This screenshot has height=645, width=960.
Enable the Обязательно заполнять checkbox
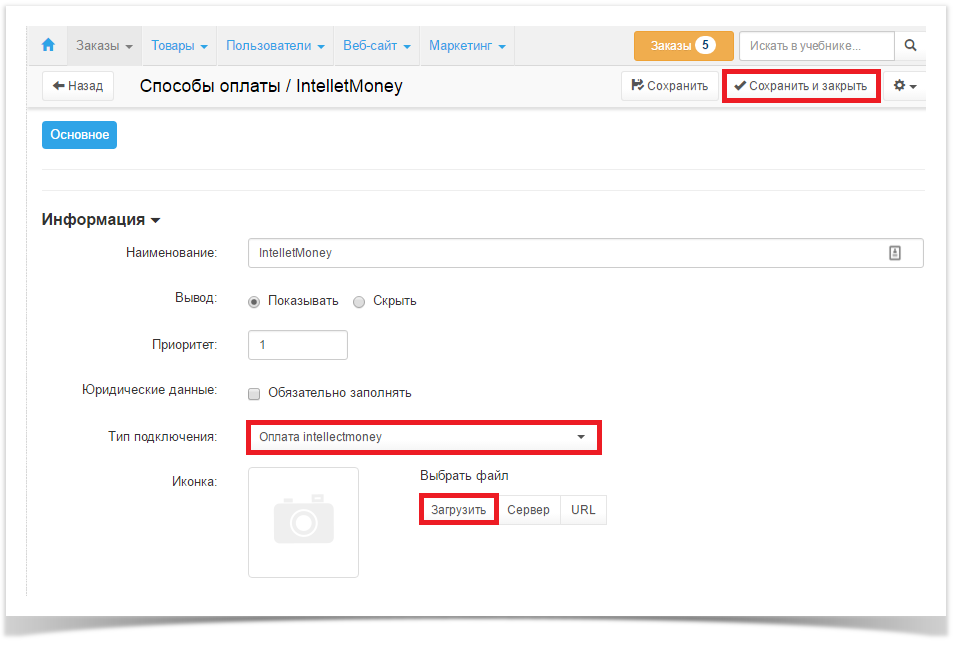[x=254, y=393]
